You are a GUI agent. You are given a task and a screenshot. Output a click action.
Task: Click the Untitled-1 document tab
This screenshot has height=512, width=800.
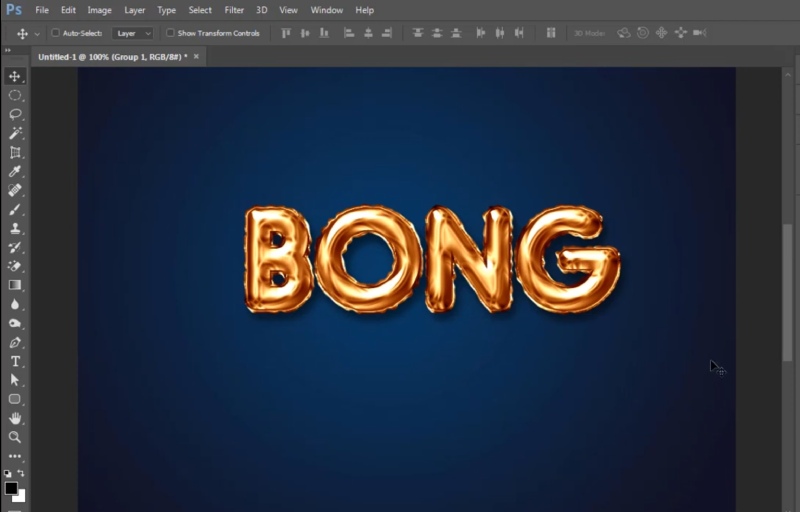tap(112, 57)
